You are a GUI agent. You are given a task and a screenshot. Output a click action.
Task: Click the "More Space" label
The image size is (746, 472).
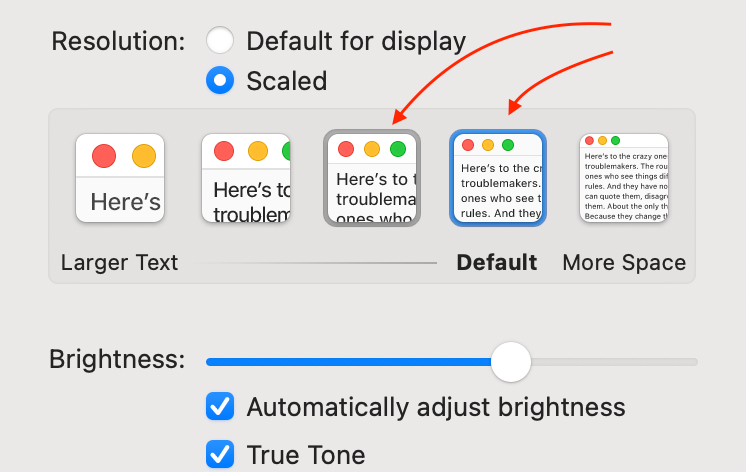click(x=624, y=263)
